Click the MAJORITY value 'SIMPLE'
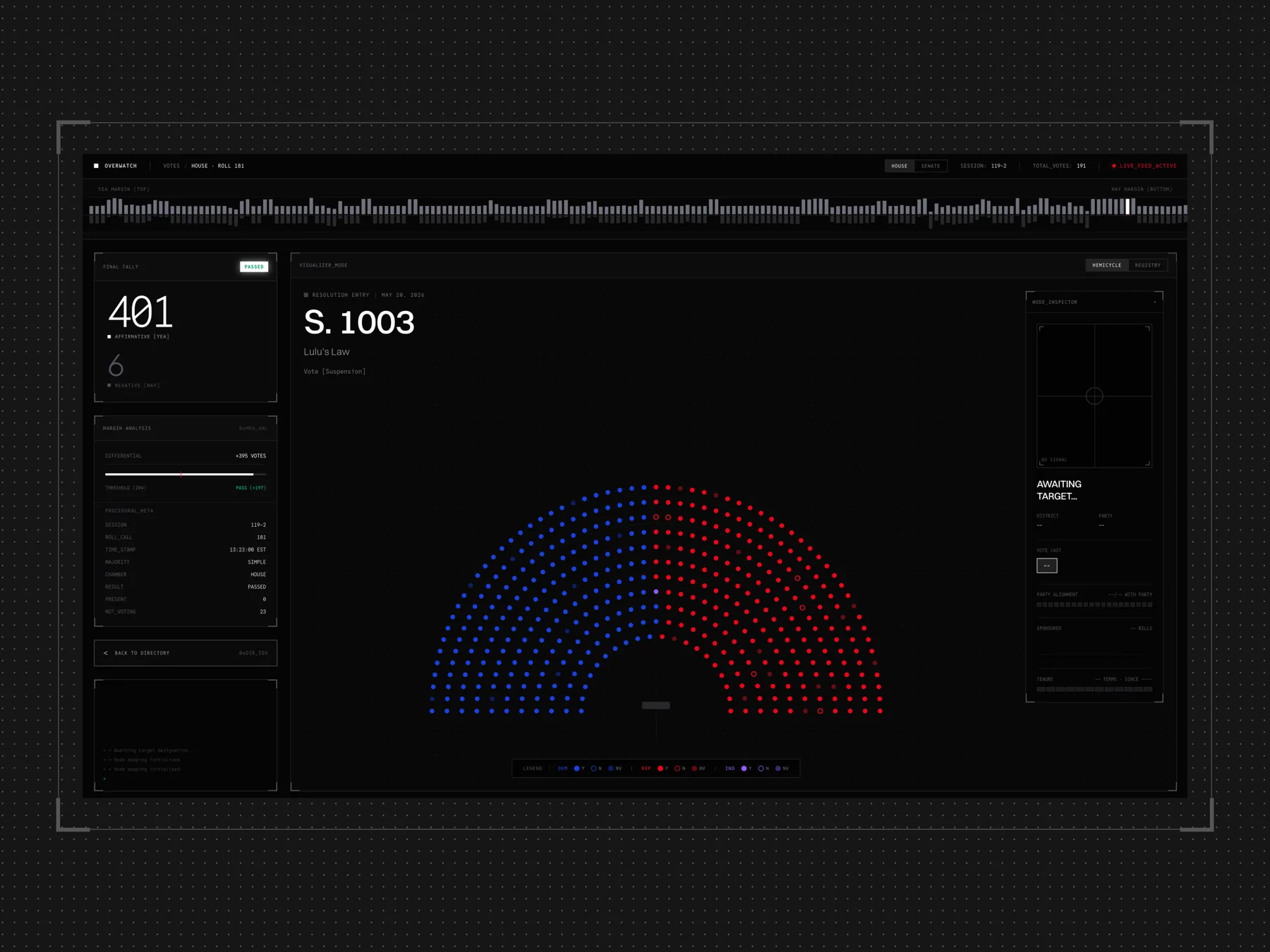This screenshot has width=1270, height=952. [257, 562]
